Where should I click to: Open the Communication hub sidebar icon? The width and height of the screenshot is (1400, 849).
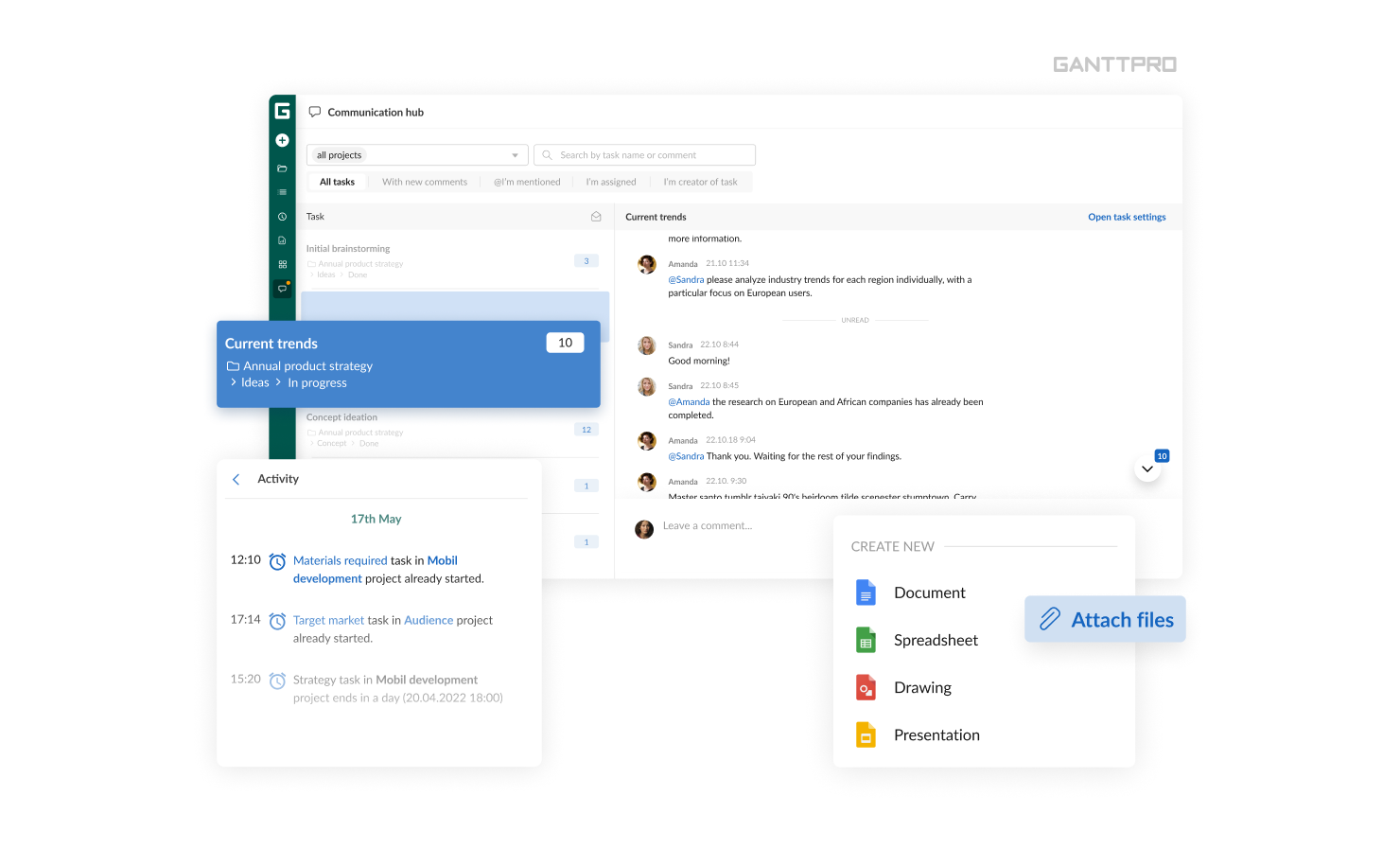pos(282,287)
